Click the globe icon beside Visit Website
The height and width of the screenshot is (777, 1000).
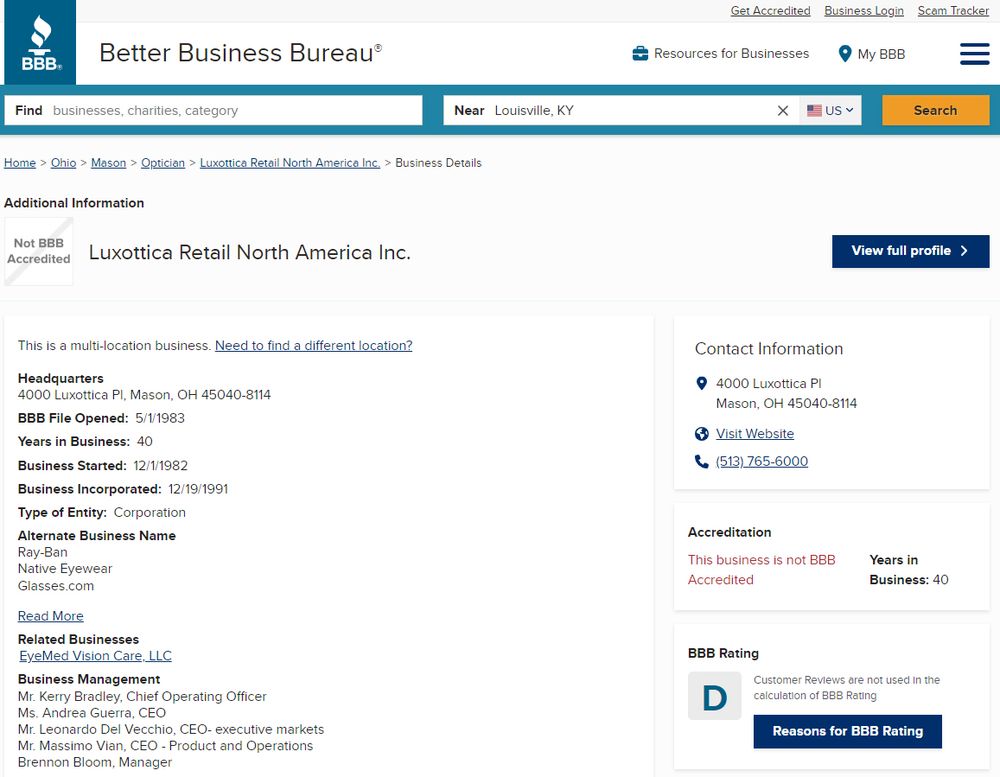702,434
